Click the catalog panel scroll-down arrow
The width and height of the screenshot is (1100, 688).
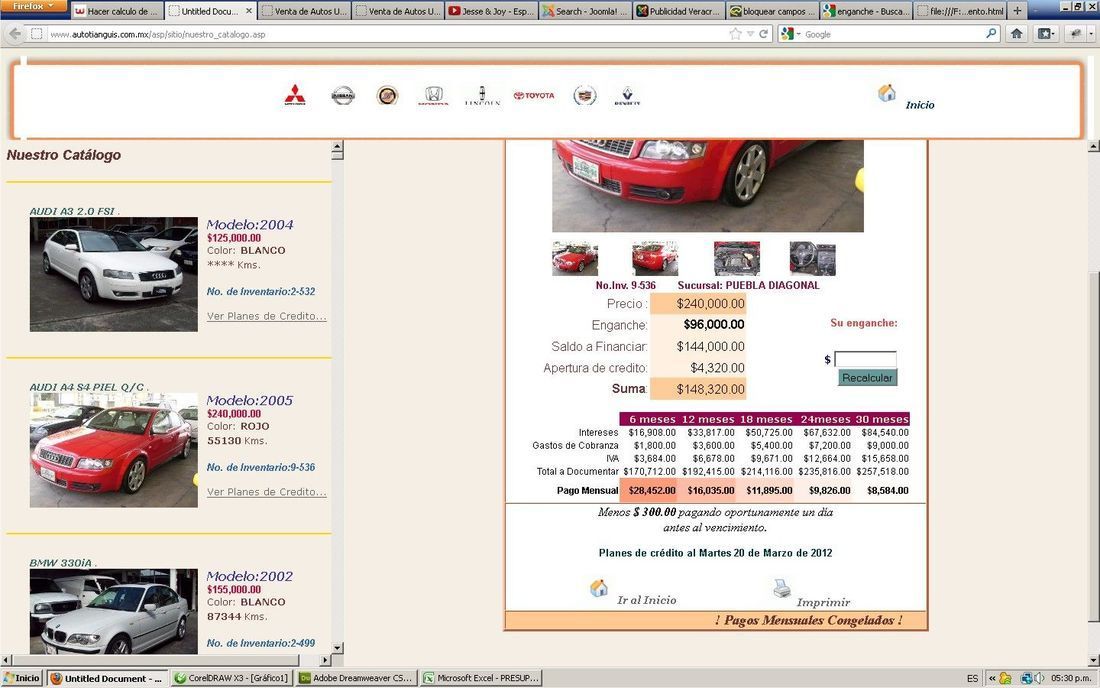(337, 648)
